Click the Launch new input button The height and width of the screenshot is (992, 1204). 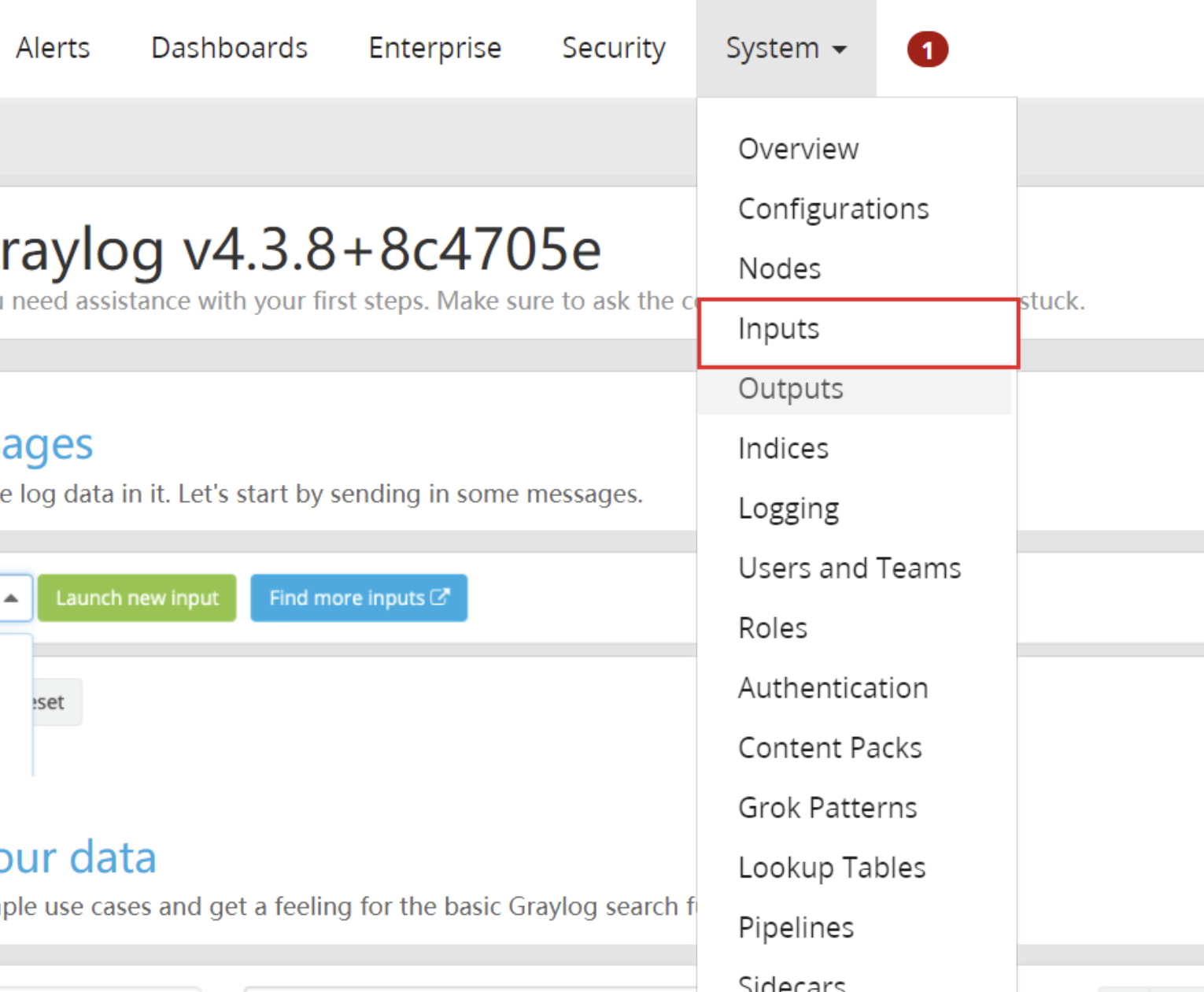[136, 597]
